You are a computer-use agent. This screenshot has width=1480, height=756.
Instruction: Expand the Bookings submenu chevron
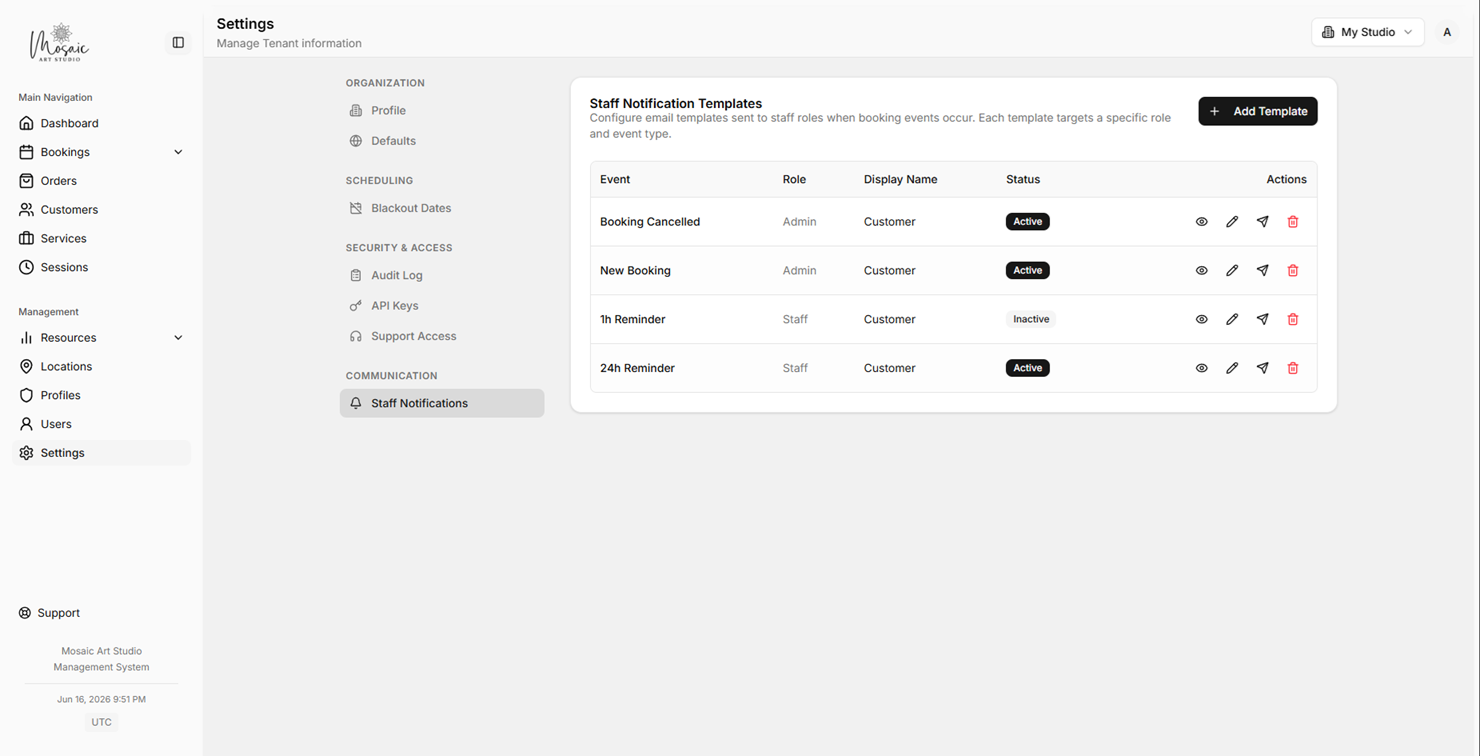(178, 153)
